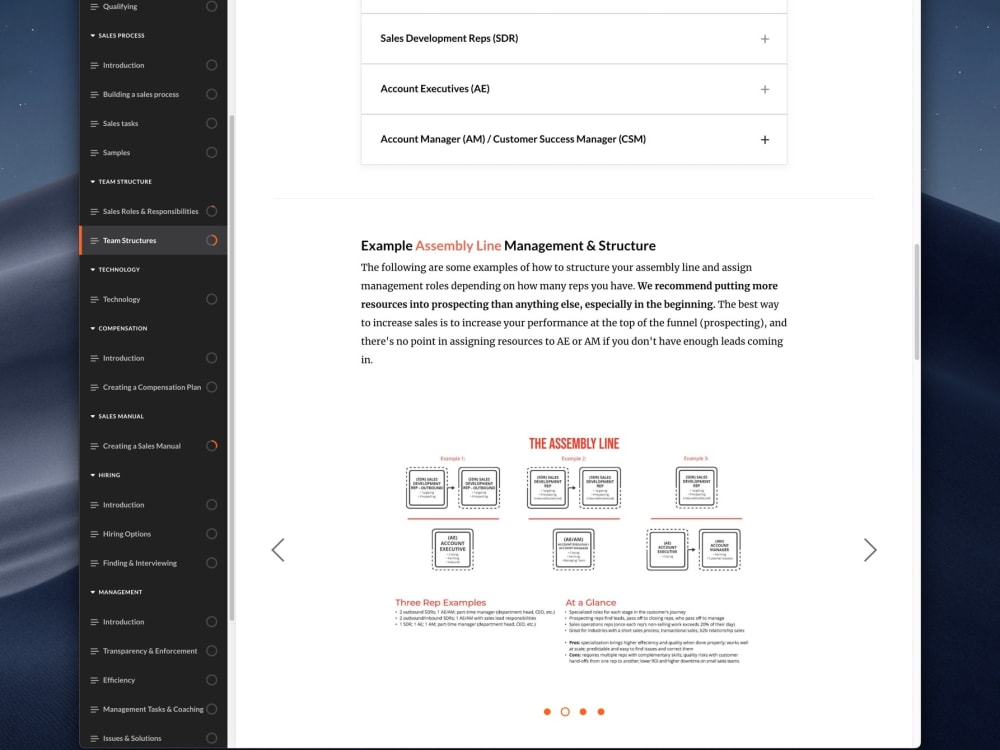The width and height of the screenshot is (1000, 750).
Task: Open the Hiring Options lesson
Action: pos(127,534)
